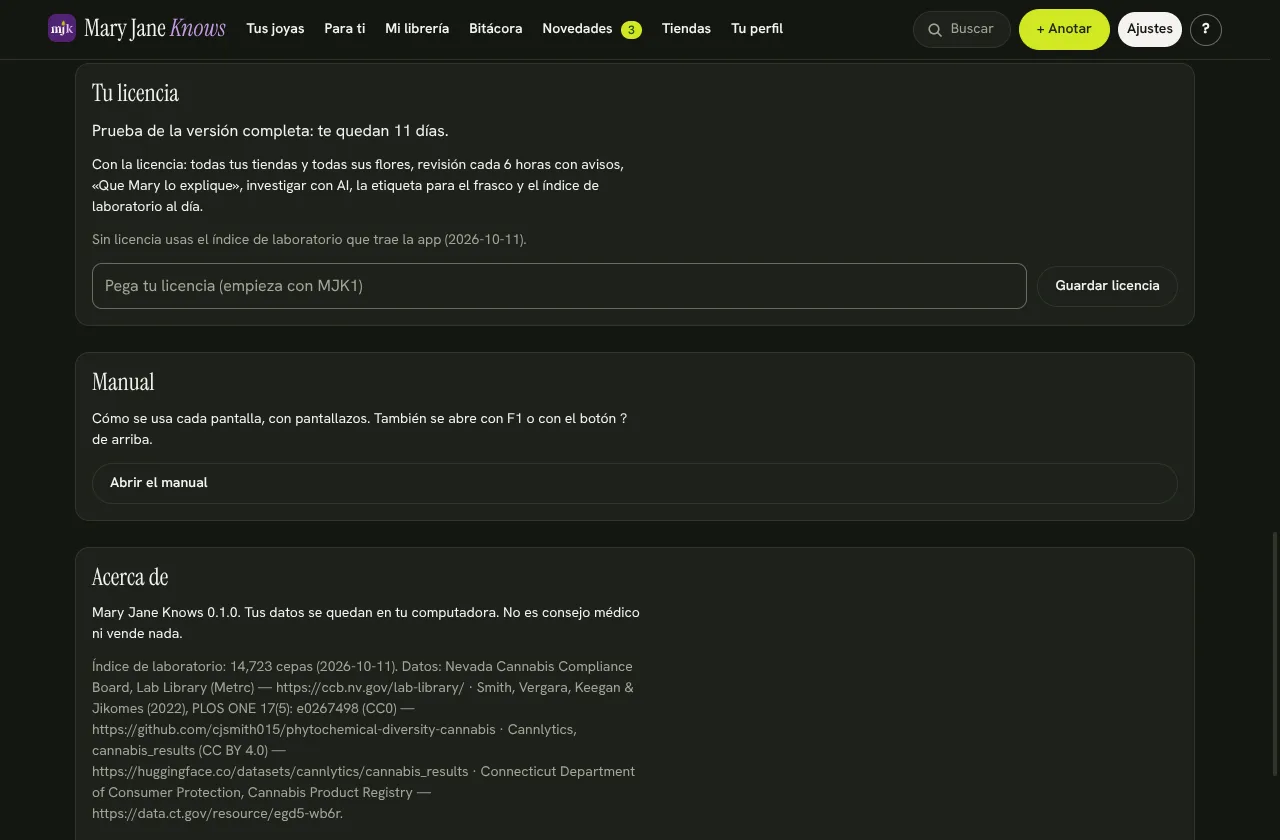
Task: Click the Mary Jane Knows title
Action: 155,28
